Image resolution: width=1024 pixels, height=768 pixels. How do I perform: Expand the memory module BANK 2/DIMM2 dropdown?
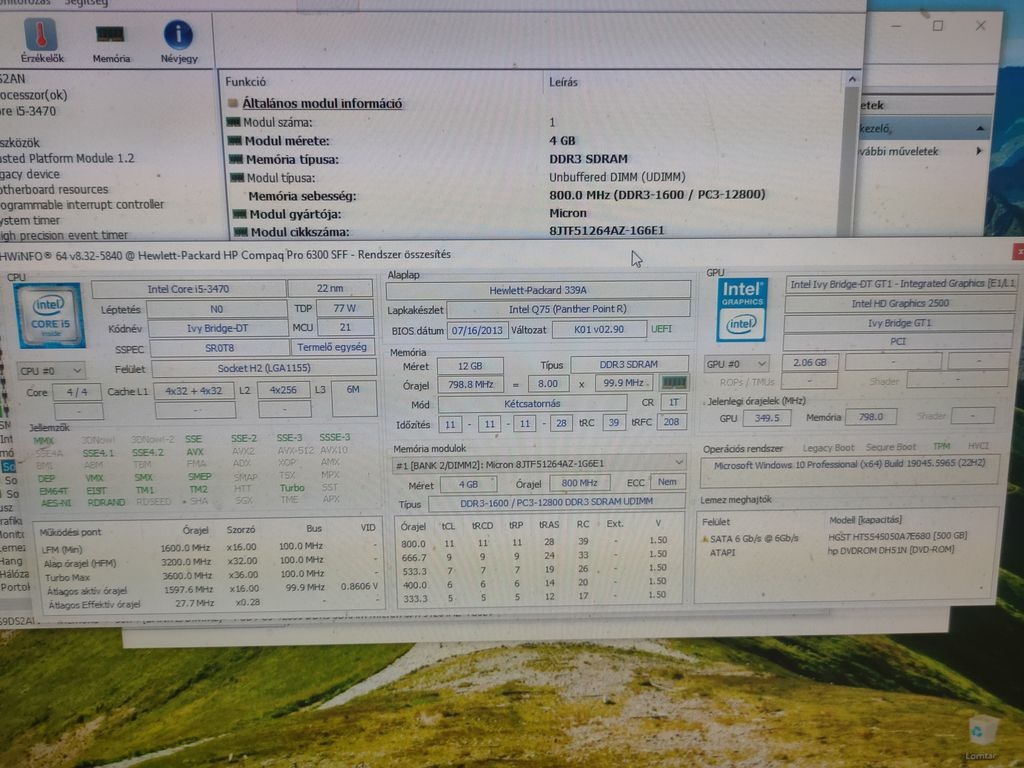coord(679,462)
